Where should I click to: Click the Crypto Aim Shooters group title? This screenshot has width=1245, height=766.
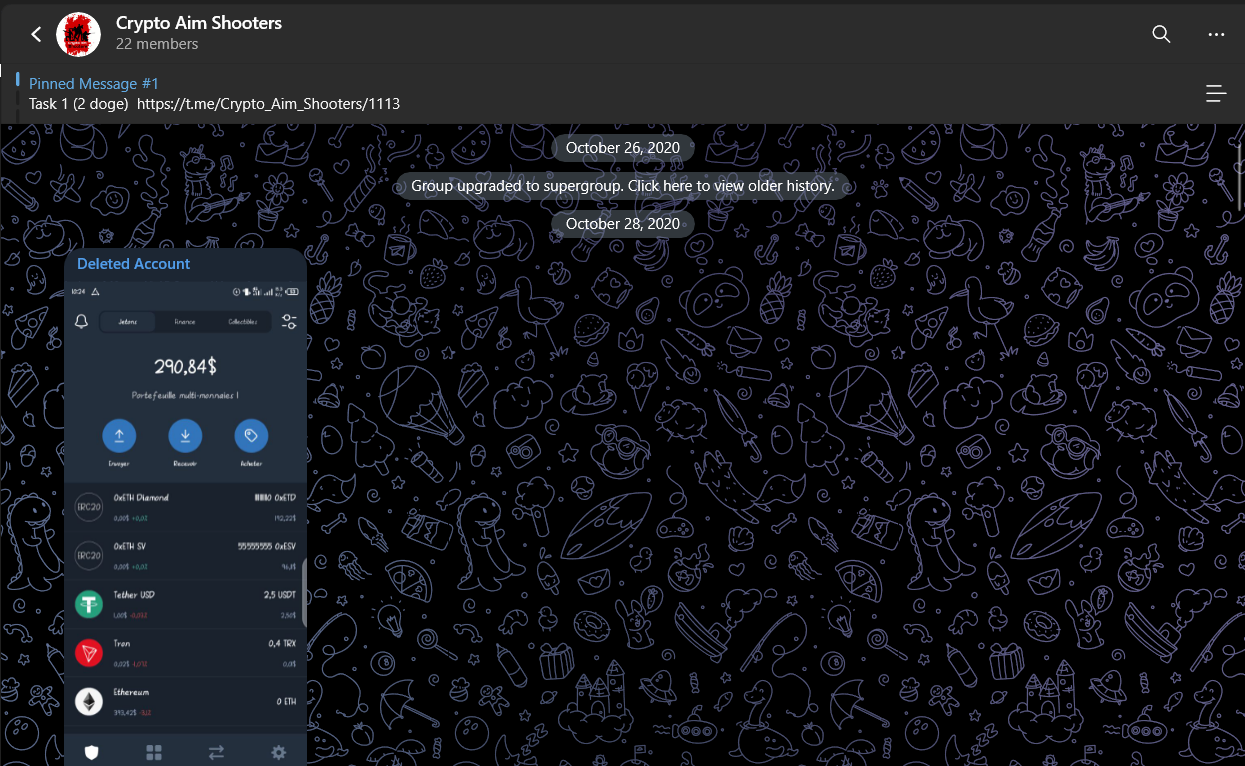pyautogui.click(x=198, y=23)
